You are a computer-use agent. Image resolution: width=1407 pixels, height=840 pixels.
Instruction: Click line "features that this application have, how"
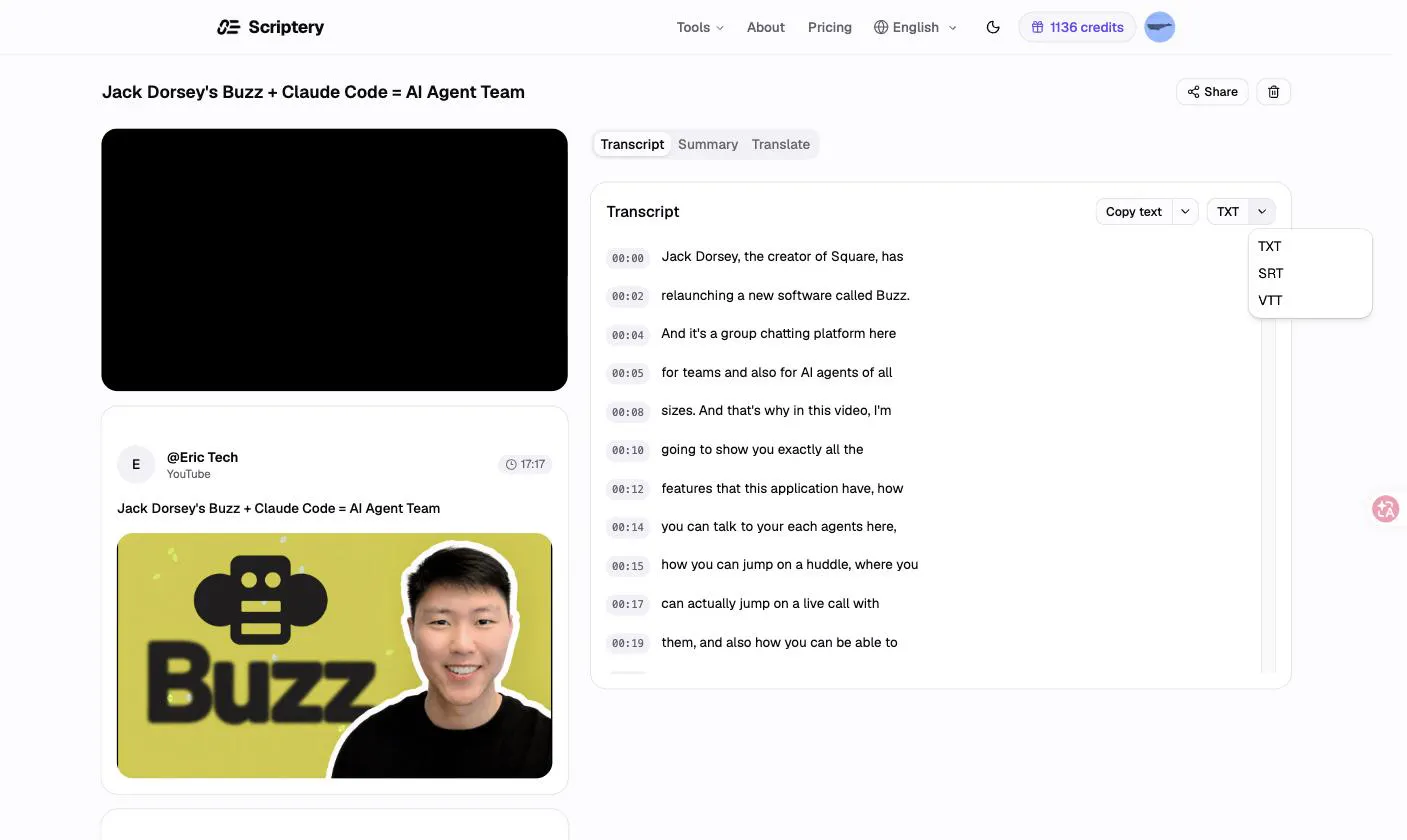[x=782, y=488]
